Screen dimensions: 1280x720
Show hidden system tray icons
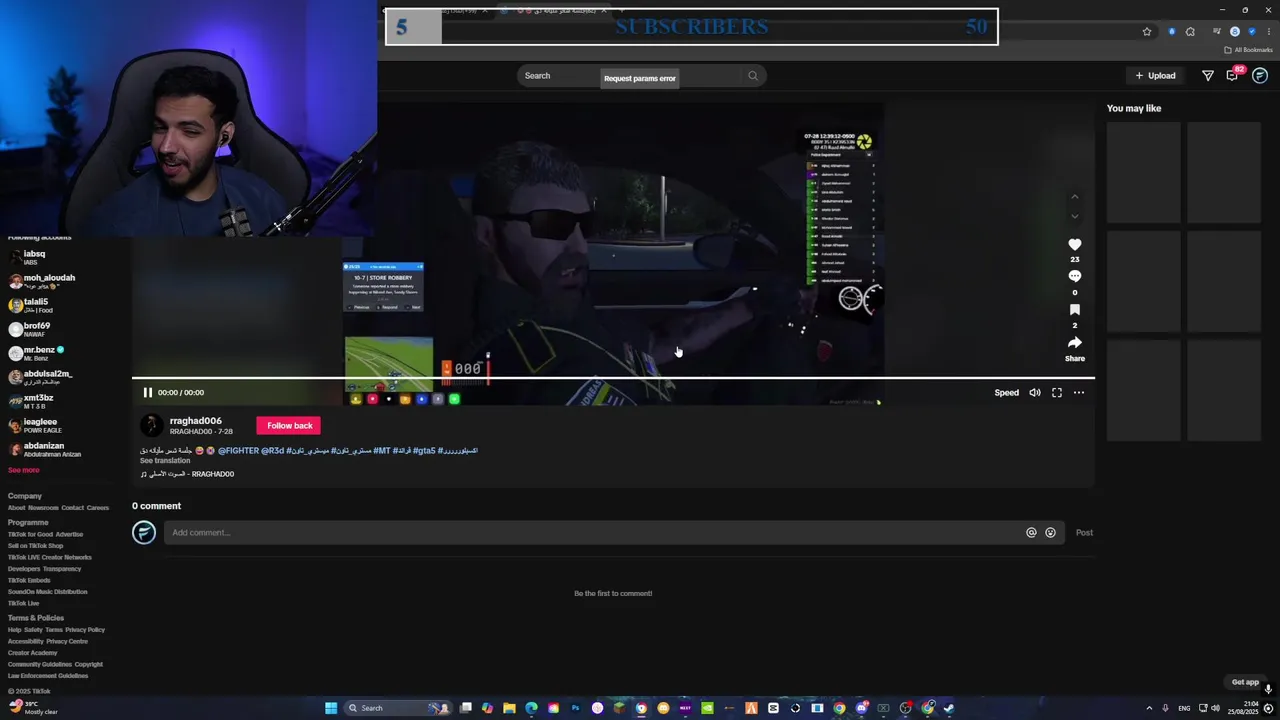point(1149,708)
